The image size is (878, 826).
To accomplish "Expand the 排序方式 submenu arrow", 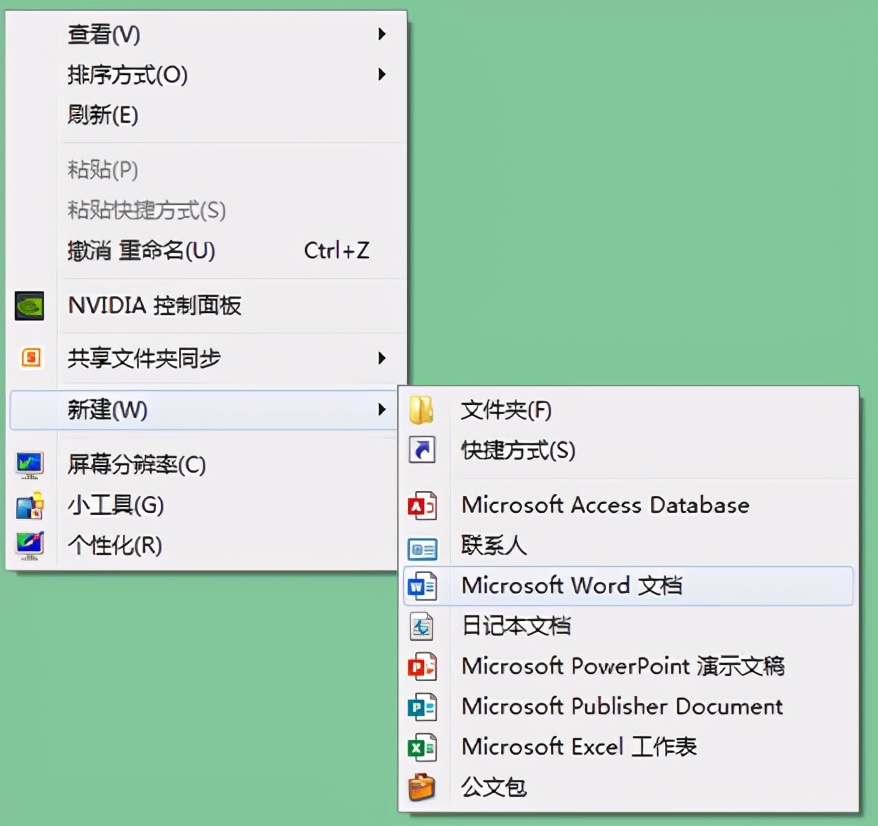I will pyautogui.click(x=381, y=74).
